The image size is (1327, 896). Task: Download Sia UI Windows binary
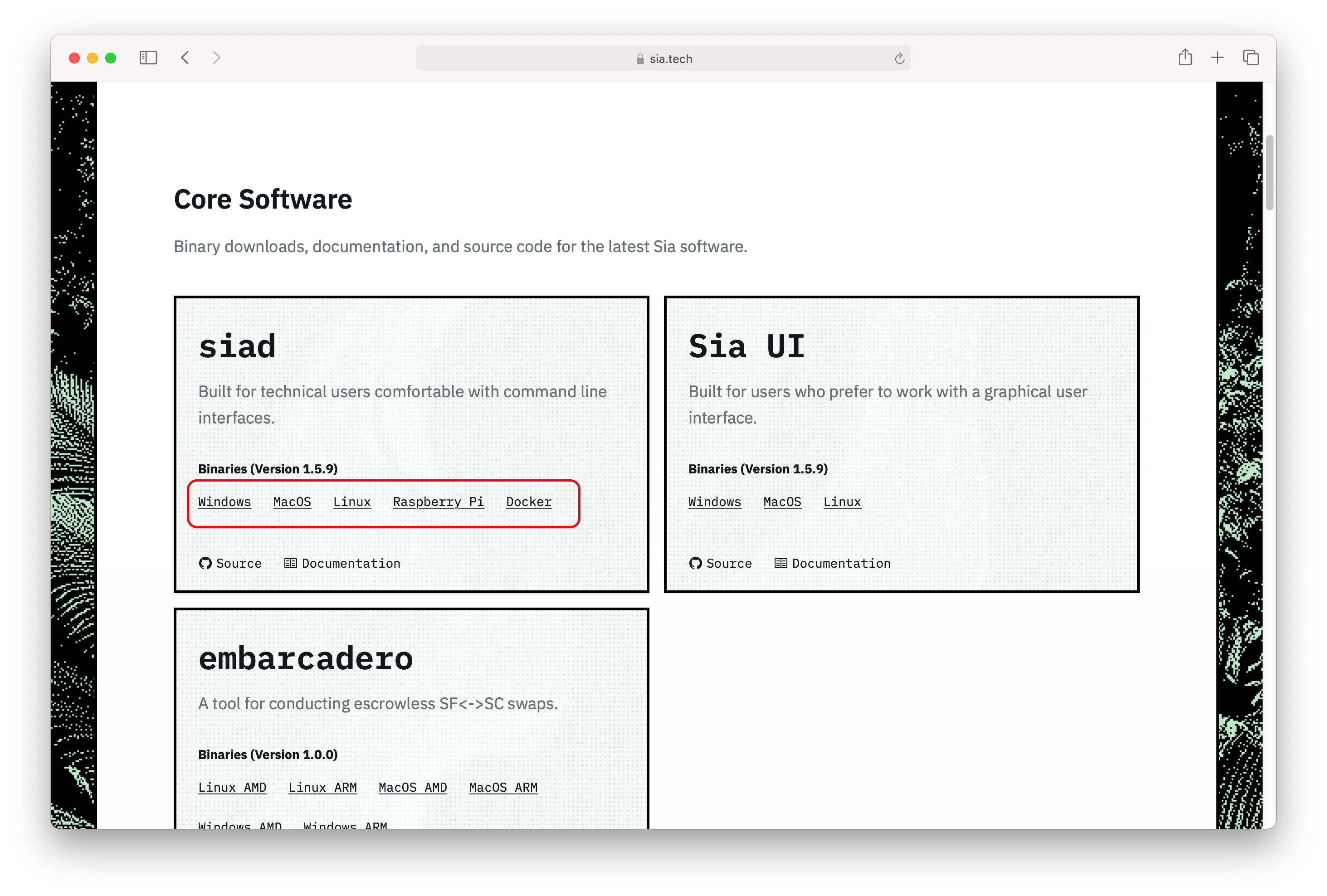tap(714, 502)
